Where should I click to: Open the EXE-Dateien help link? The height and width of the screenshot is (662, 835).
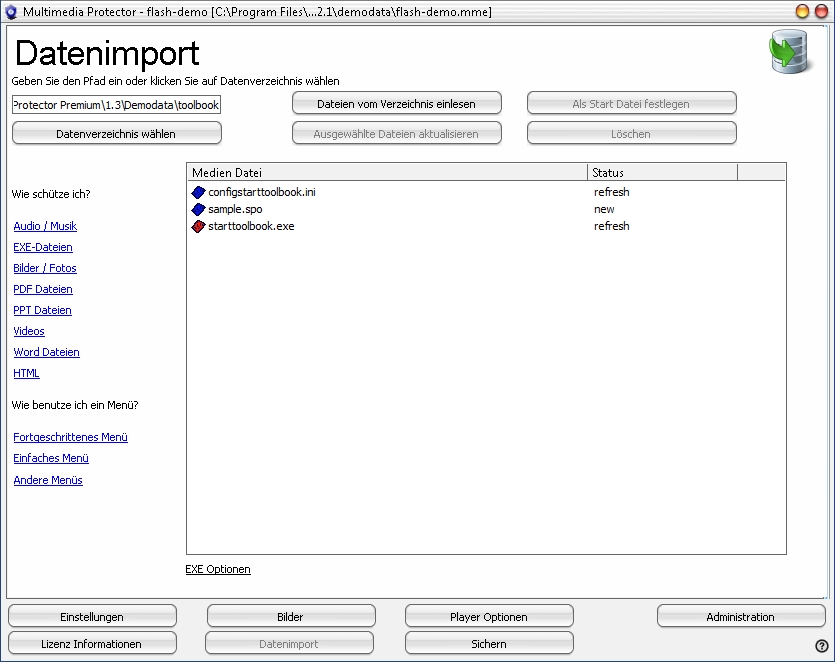point(43,247)
